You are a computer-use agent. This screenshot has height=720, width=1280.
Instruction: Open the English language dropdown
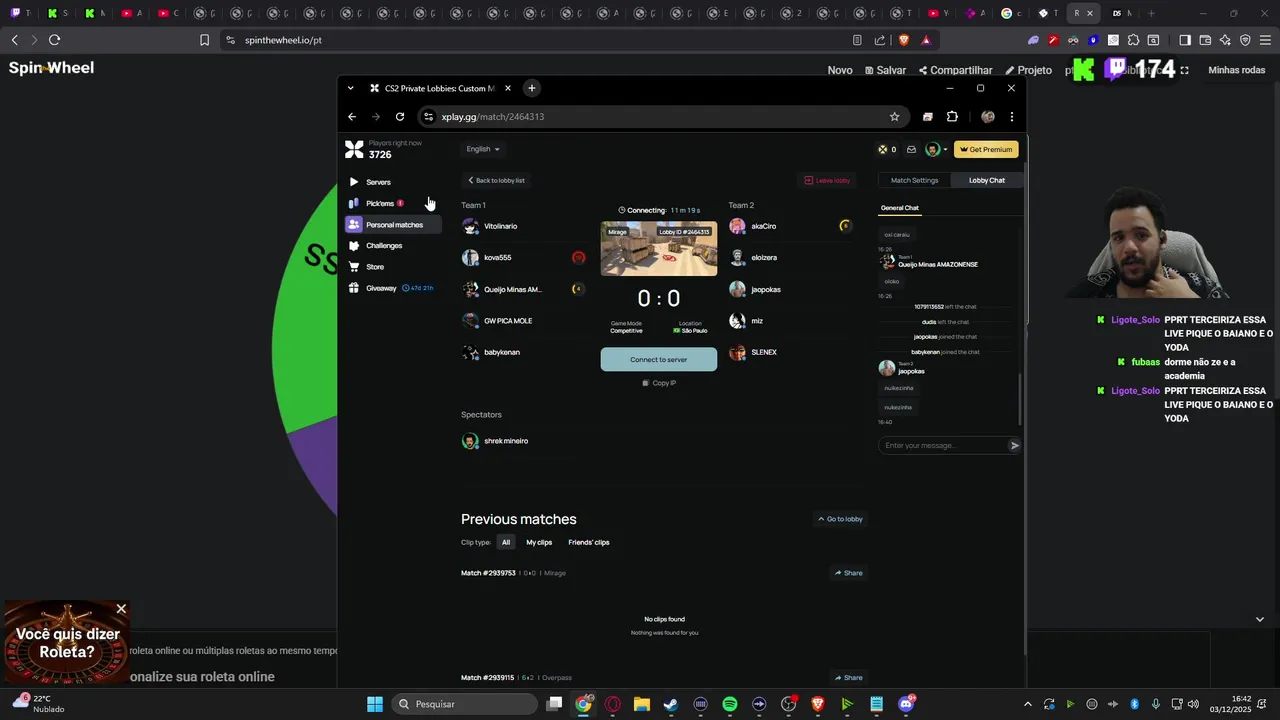483,149
